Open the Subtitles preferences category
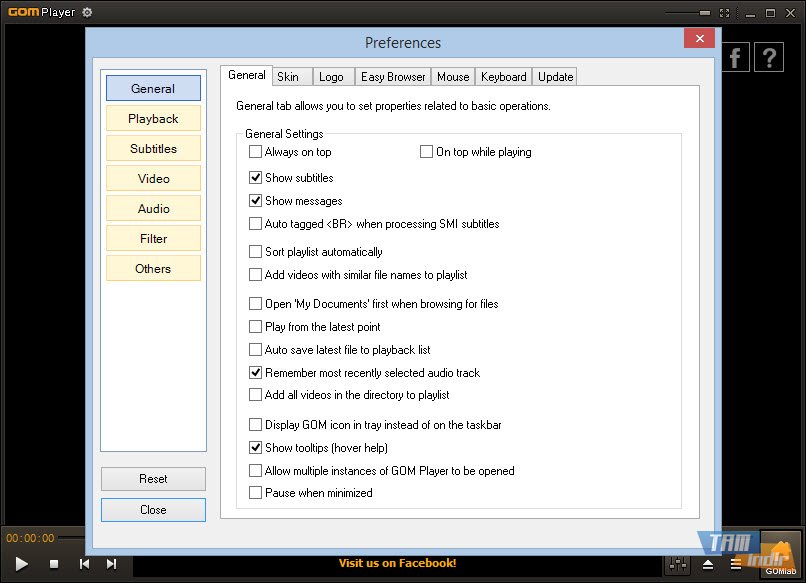 [x=153, y=149]
